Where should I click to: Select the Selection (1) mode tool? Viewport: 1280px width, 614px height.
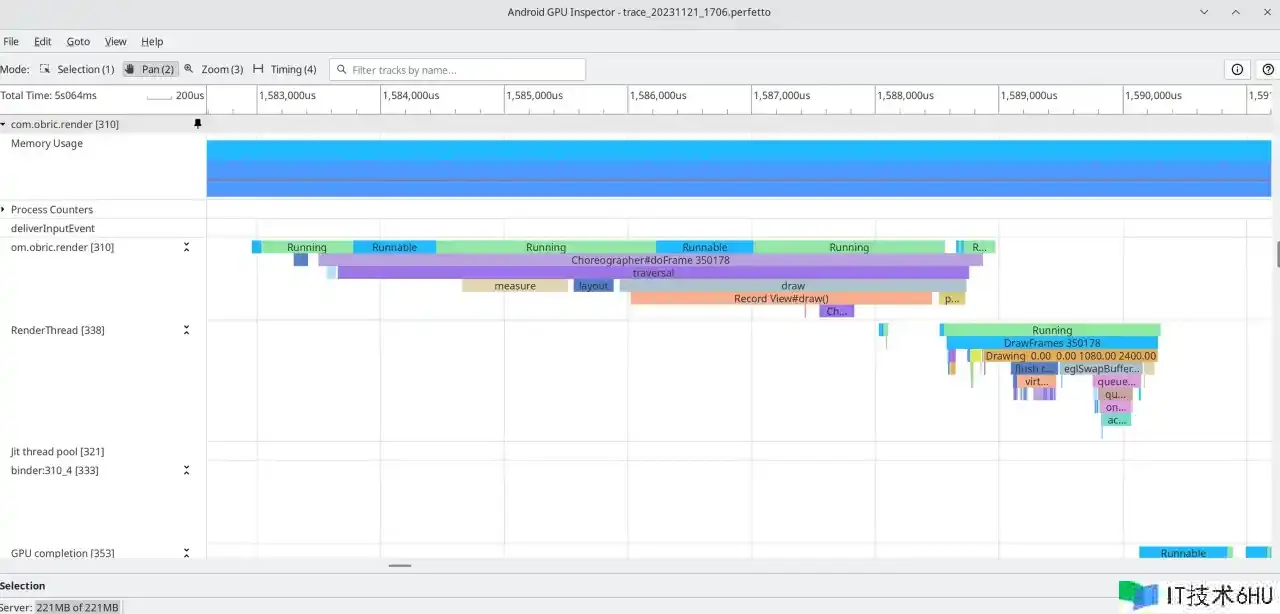[x=77, y=69]
